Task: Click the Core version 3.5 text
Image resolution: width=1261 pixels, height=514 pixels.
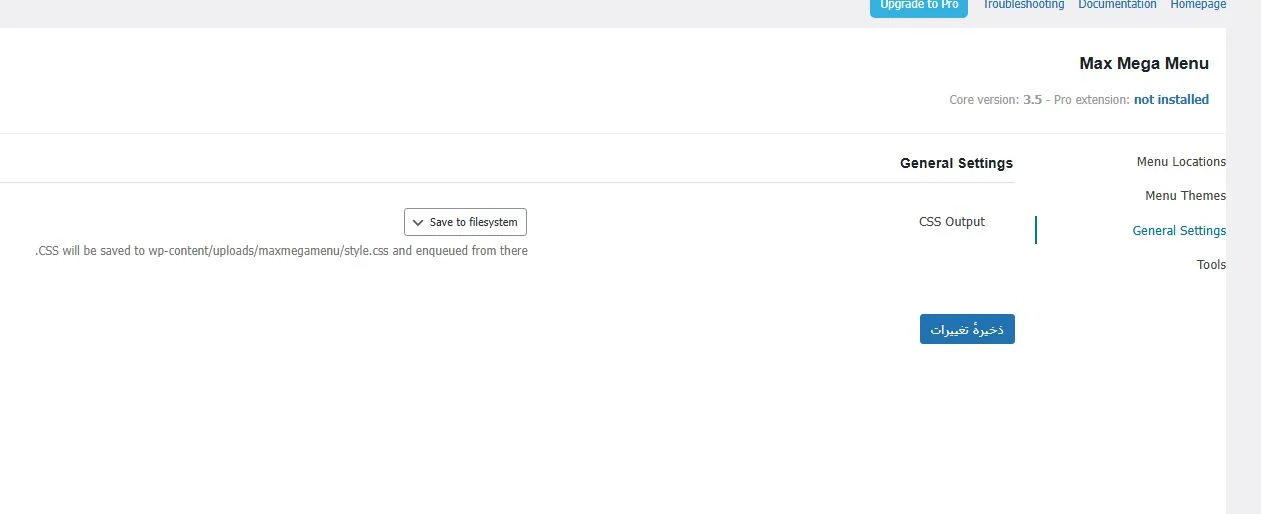Action: (995, 100)
